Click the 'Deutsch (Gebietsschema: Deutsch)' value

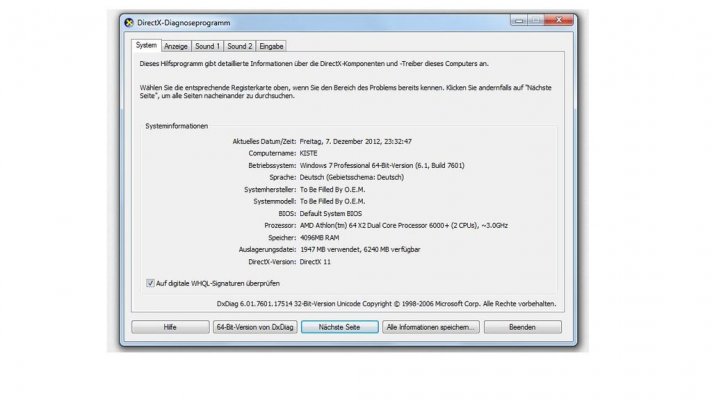351,178
